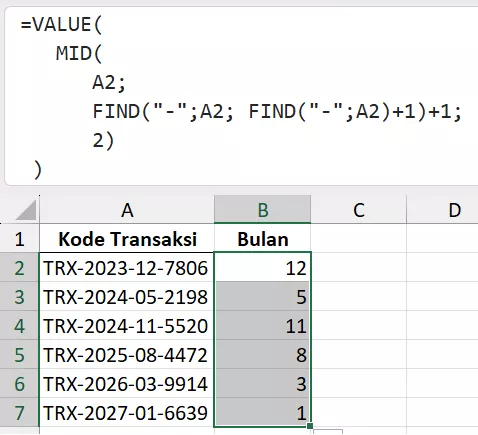The width and height of the screenshot is (478, 435).
Task: Select row 5 header
Action: pos(19,354)
